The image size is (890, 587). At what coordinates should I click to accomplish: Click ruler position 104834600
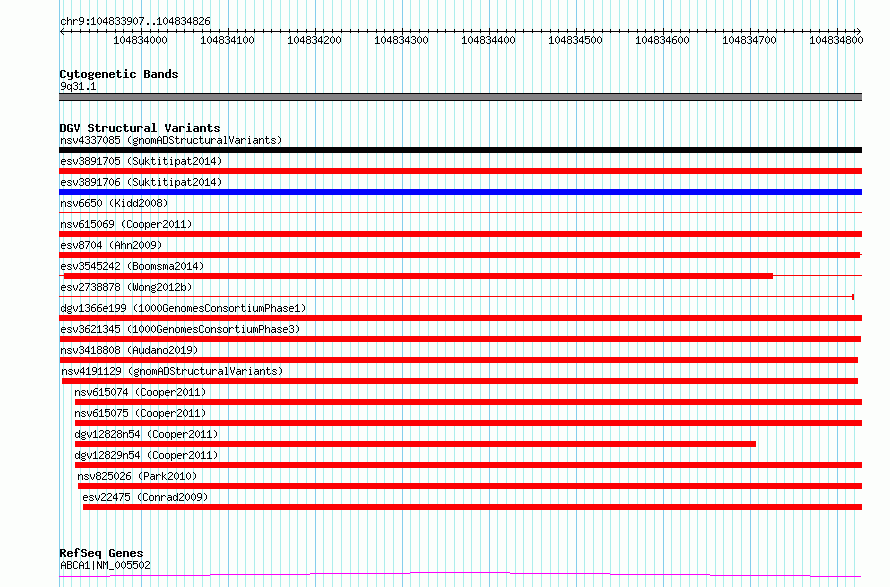coord(662,40)
